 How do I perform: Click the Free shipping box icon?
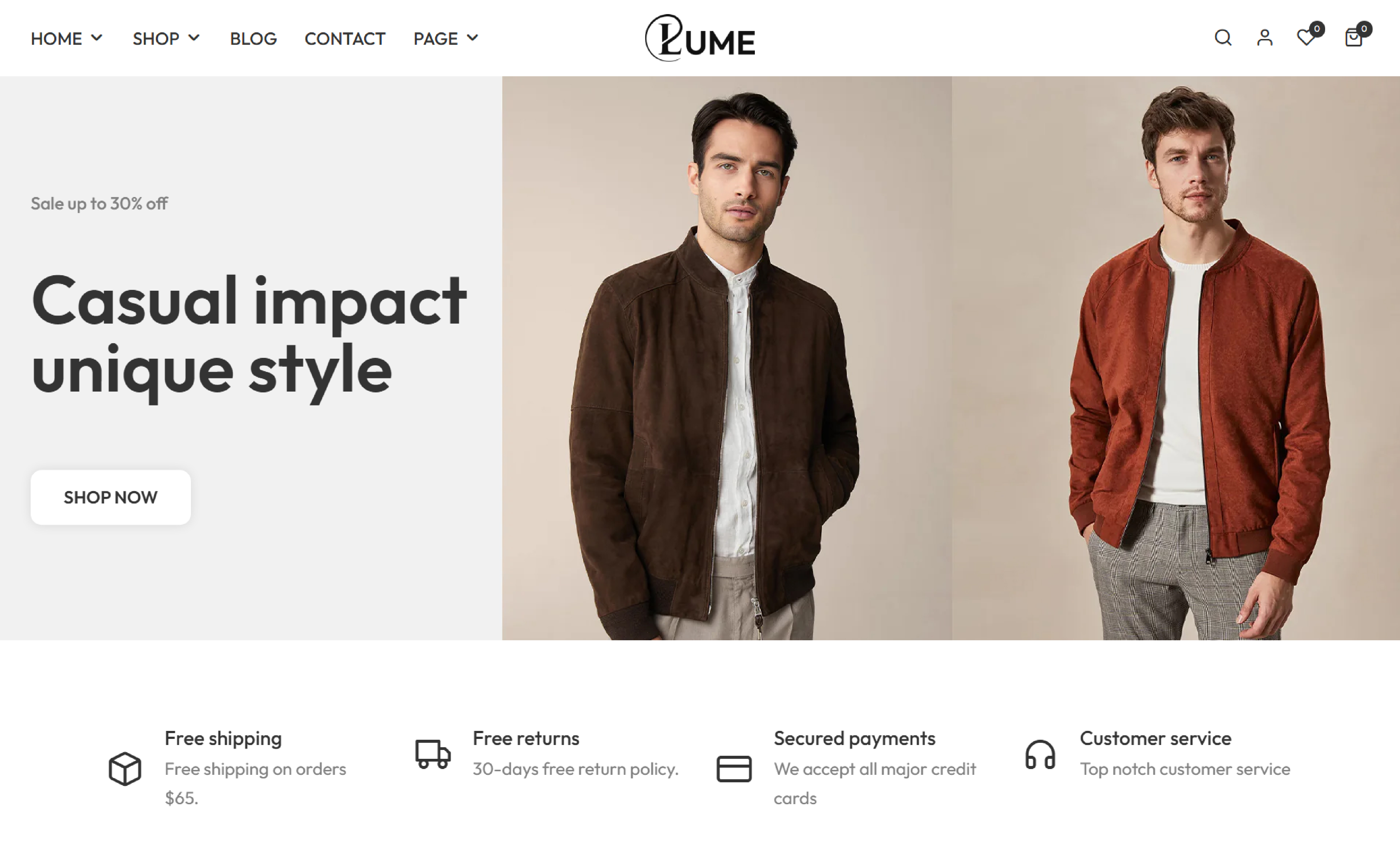pyautogui.click(x=124, y=768)
